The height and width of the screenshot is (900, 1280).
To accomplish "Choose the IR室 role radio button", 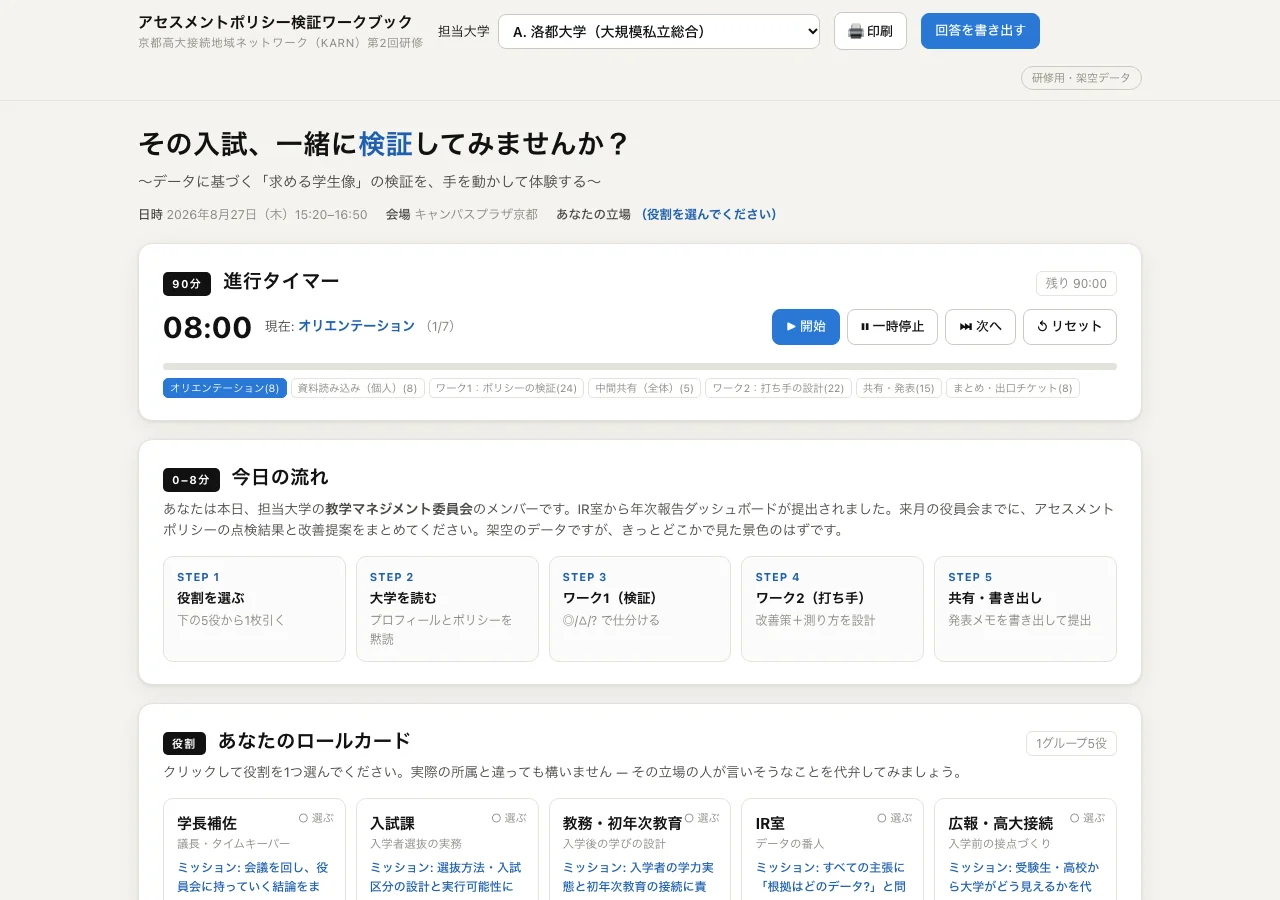I will coord(882,818).
